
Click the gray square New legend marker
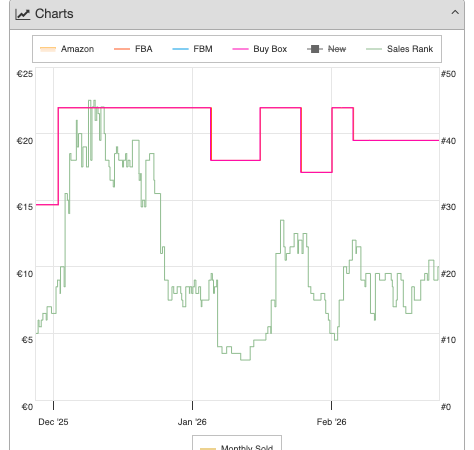coord(315,49)
